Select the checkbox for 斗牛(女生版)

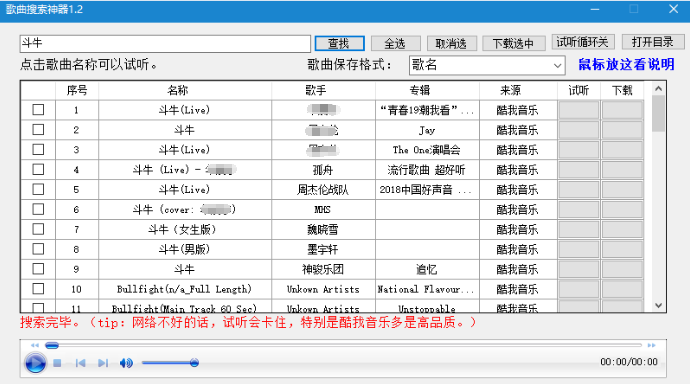(38, 229)
